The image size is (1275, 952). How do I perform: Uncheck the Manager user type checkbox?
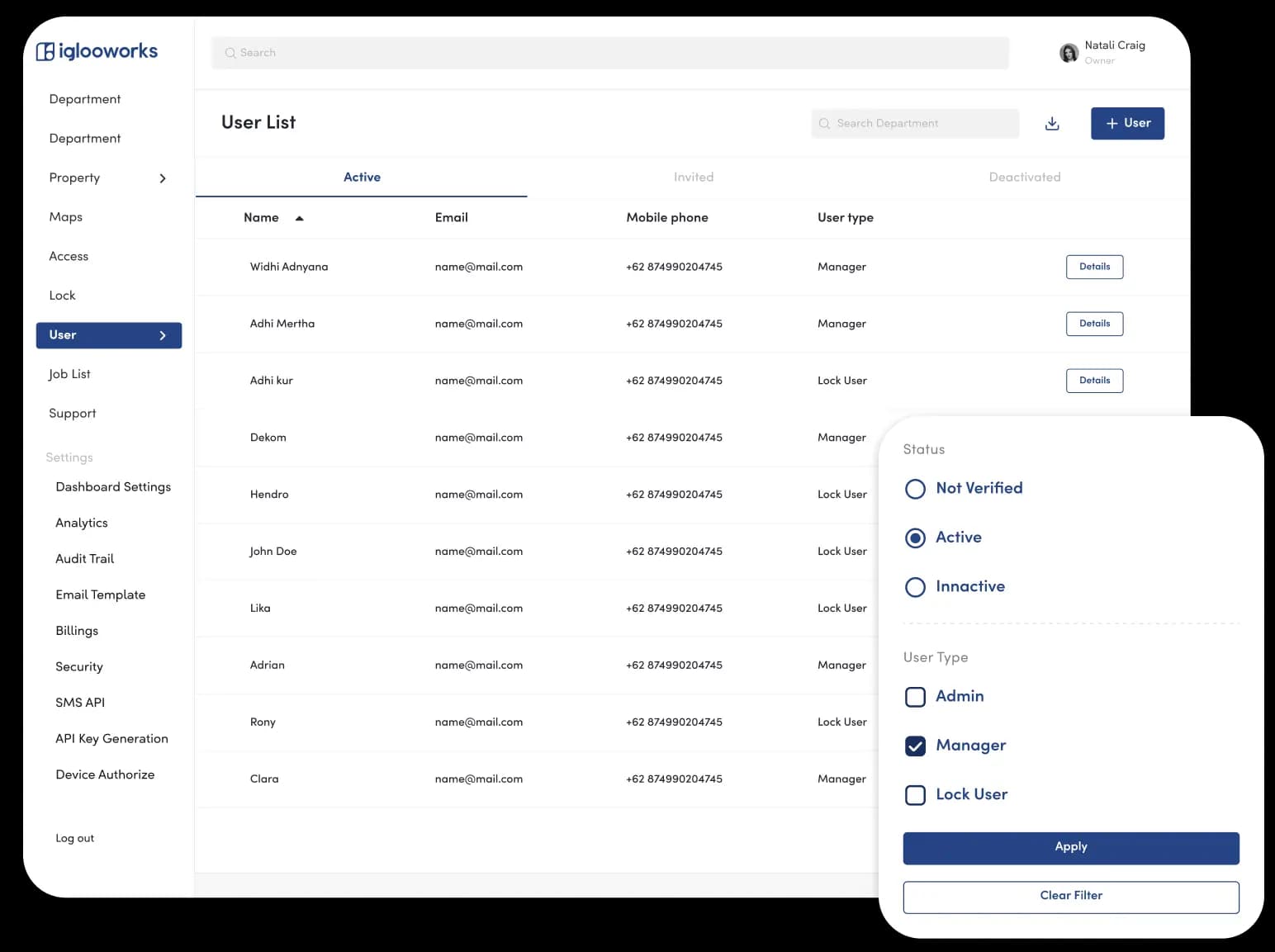(x=915, y=746)
